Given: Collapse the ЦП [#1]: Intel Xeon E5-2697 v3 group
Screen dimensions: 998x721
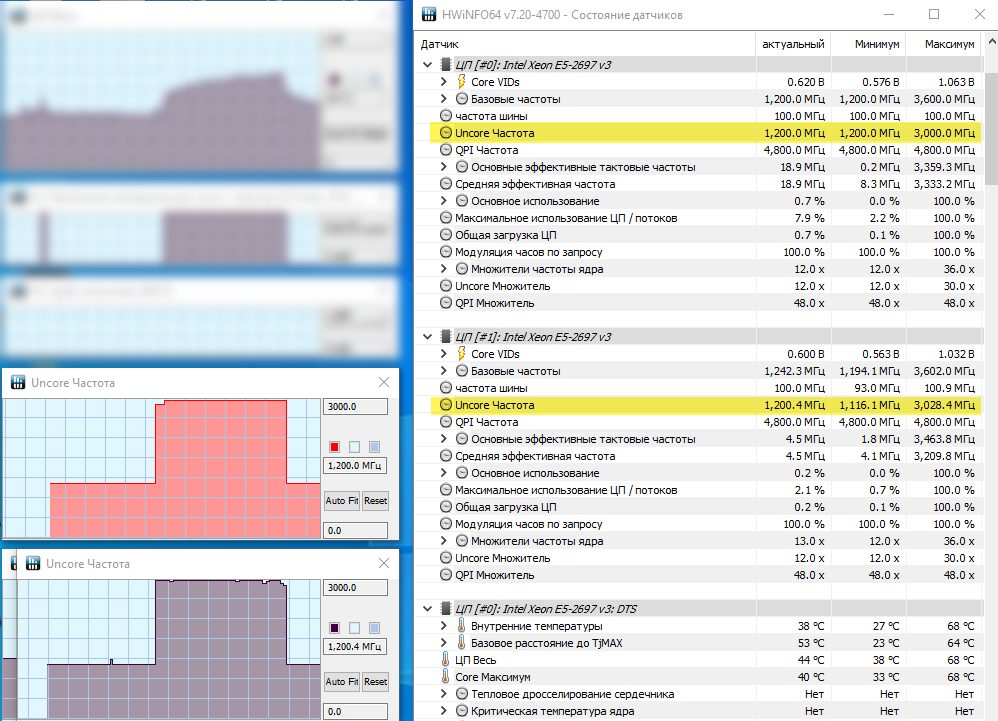Looking at the screenshot, I should [x=428, y=337].
